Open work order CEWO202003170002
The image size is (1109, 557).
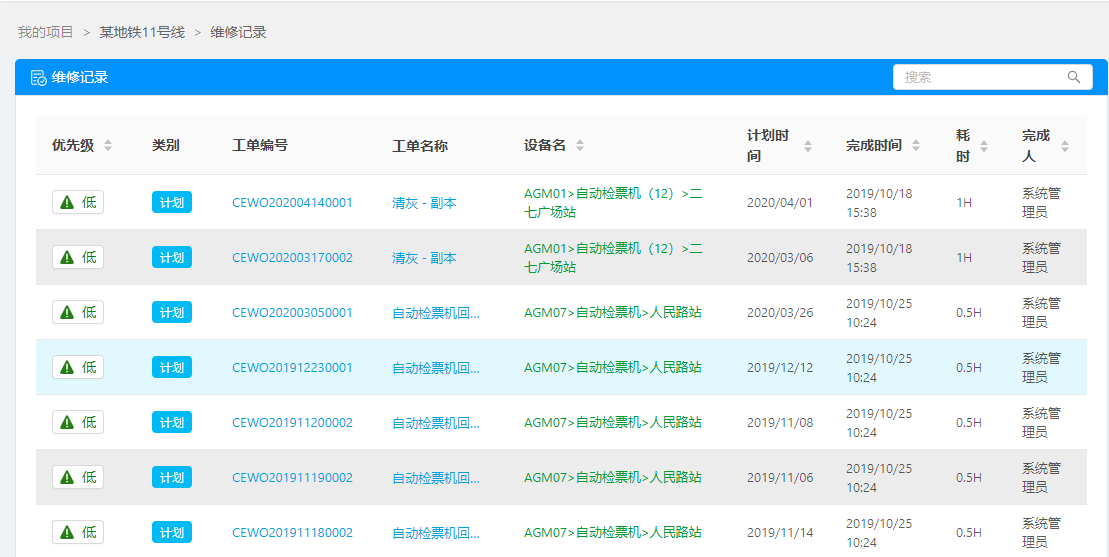(292, 257)
